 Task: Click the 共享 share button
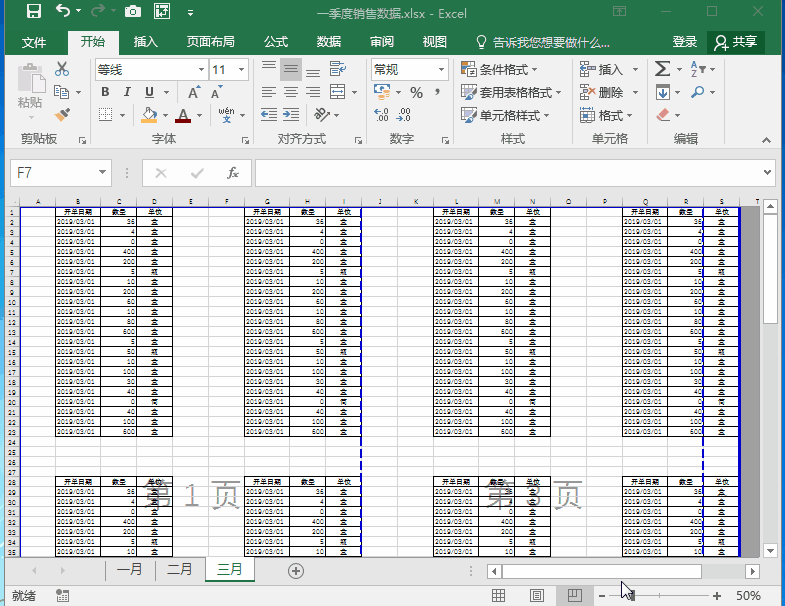tap(736, 42)
